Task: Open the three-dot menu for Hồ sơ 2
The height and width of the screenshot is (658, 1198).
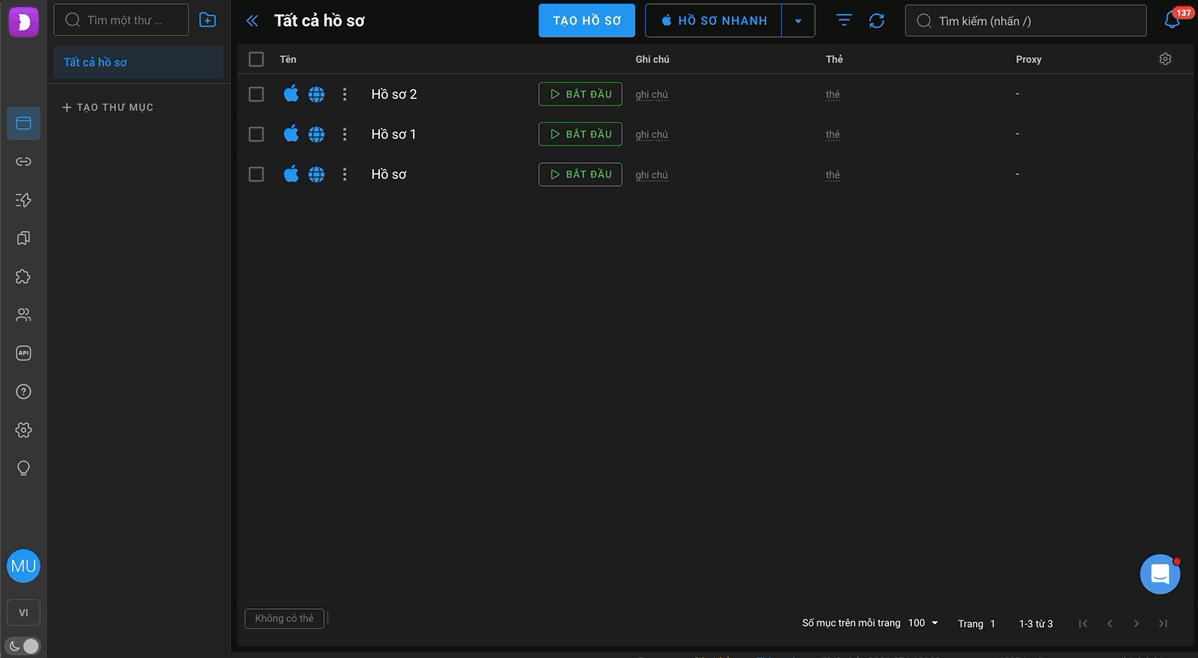Action: point(345,94)
